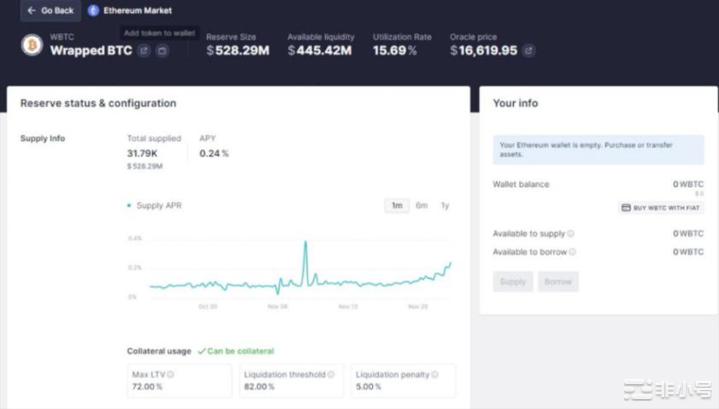
Task: Click the Supply button
Action: [x=513, y=282]
